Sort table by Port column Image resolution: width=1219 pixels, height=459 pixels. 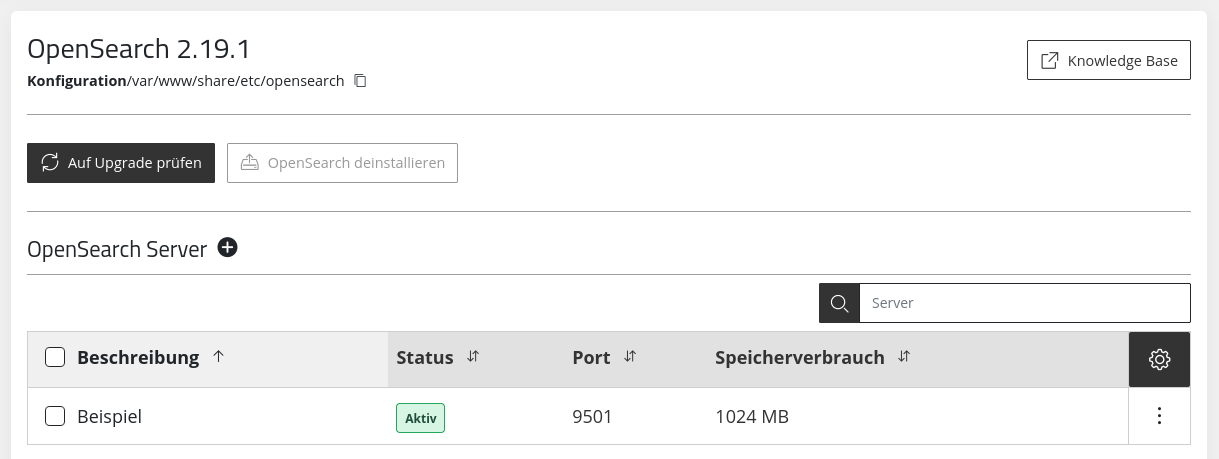604,358
